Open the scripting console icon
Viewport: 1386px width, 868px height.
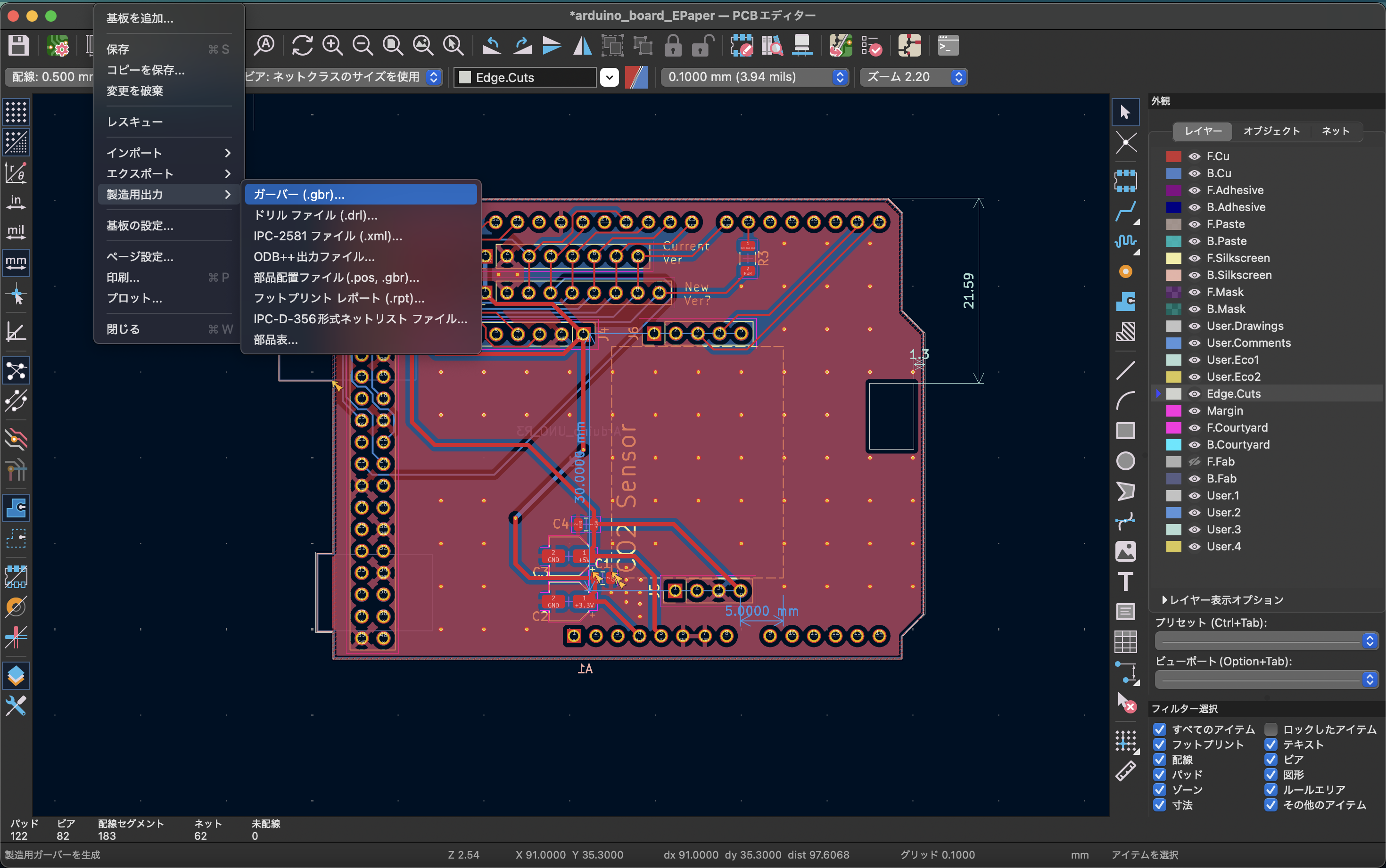[x=948, y=45]
